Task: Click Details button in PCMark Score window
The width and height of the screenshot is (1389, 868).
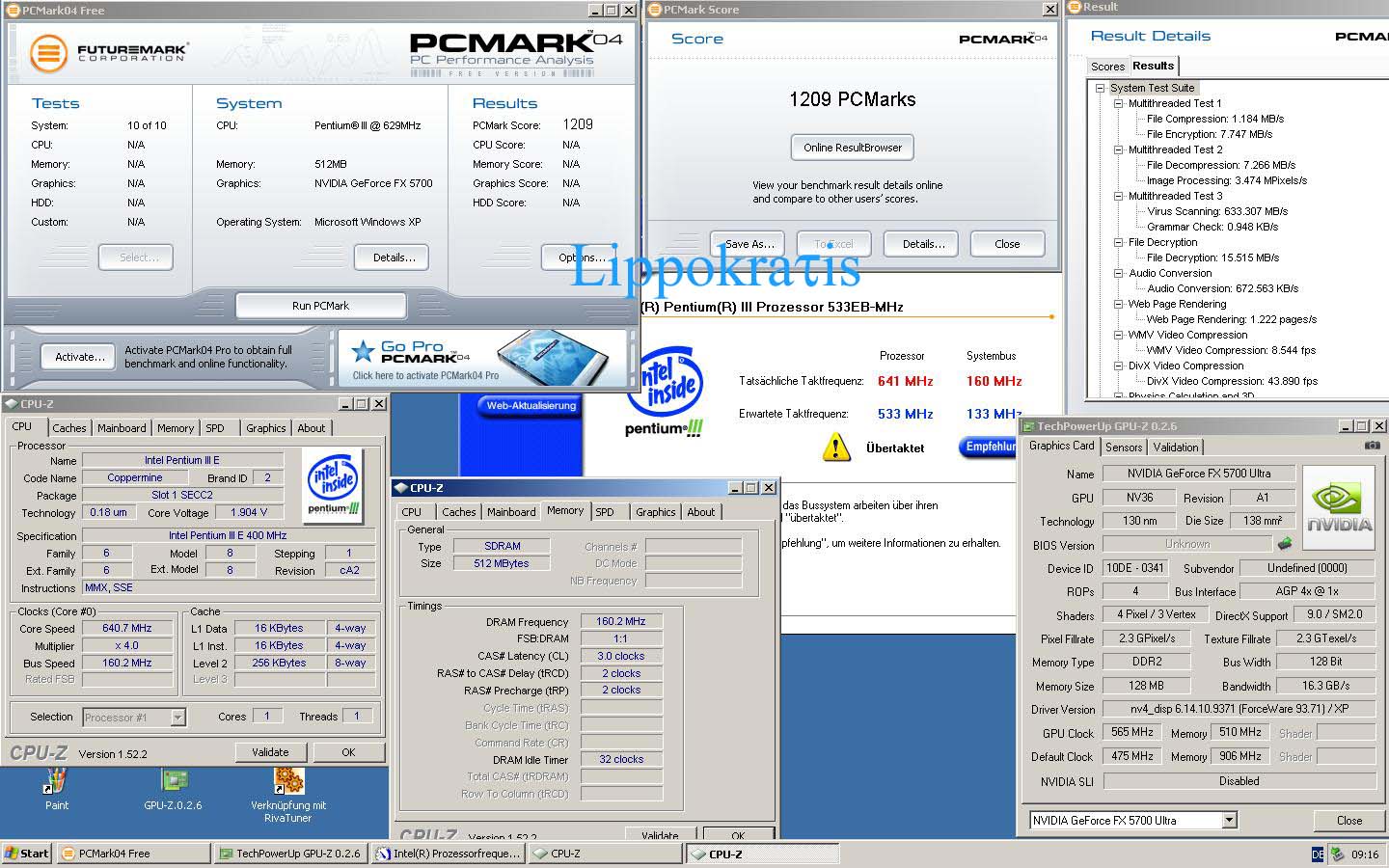Action: click(x=923, y=244)
